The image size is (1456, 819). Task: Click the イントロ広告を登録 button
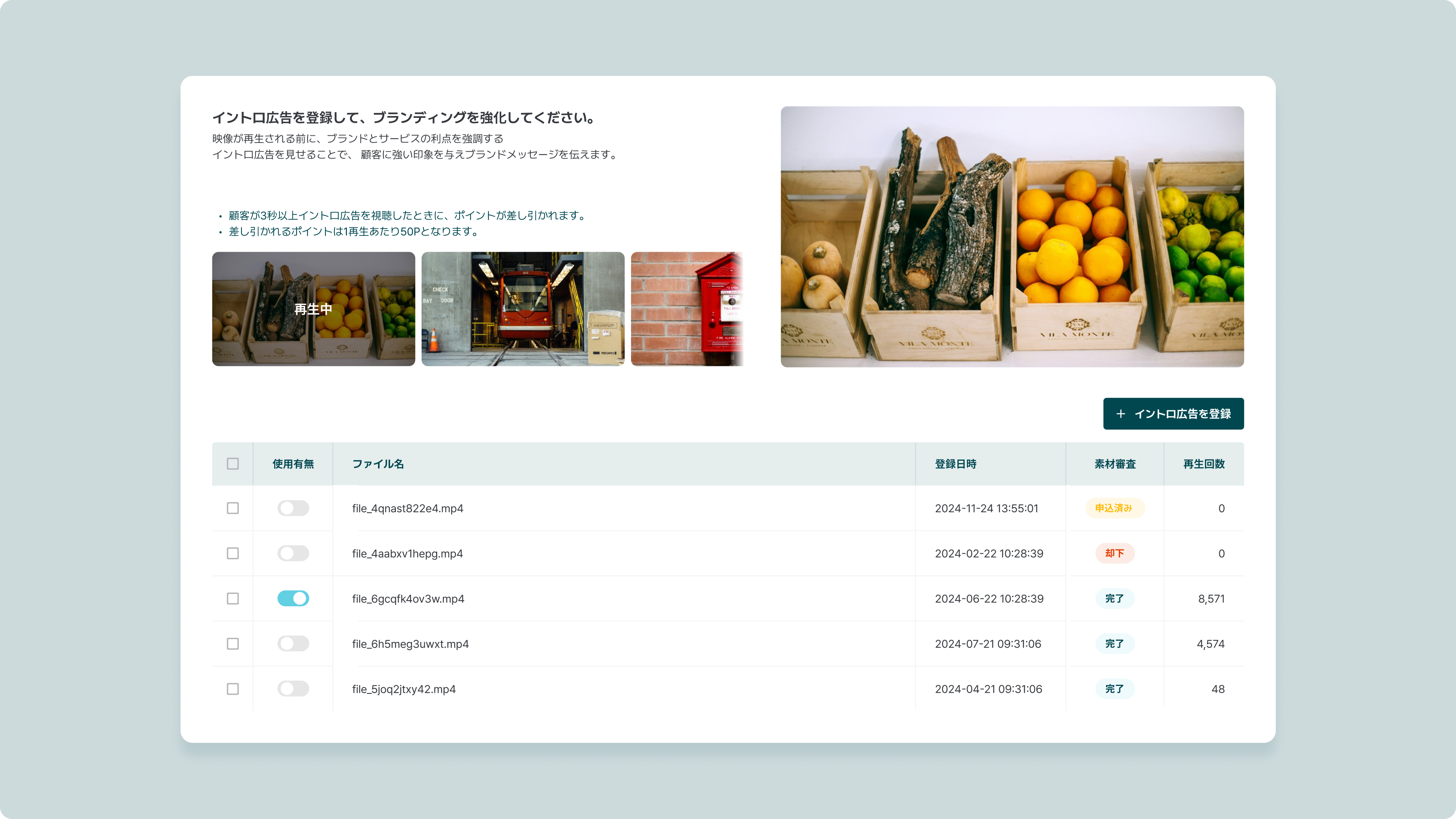[x=1173, y=414]
